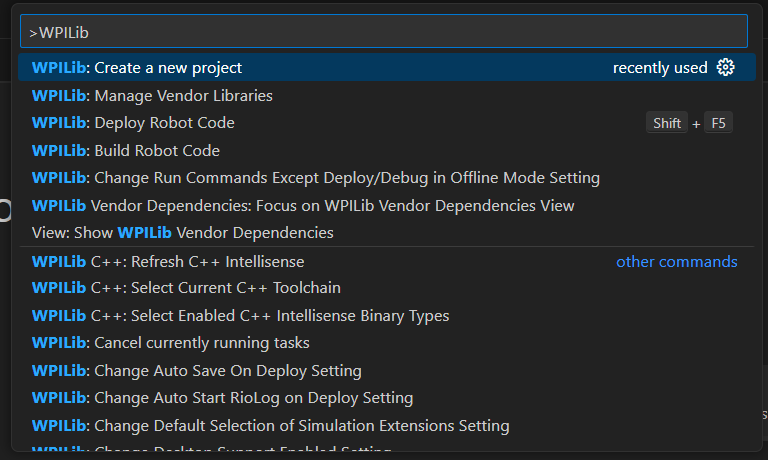Choose Change Auto Start RioLog on Deploy Setting

[222, 398]
